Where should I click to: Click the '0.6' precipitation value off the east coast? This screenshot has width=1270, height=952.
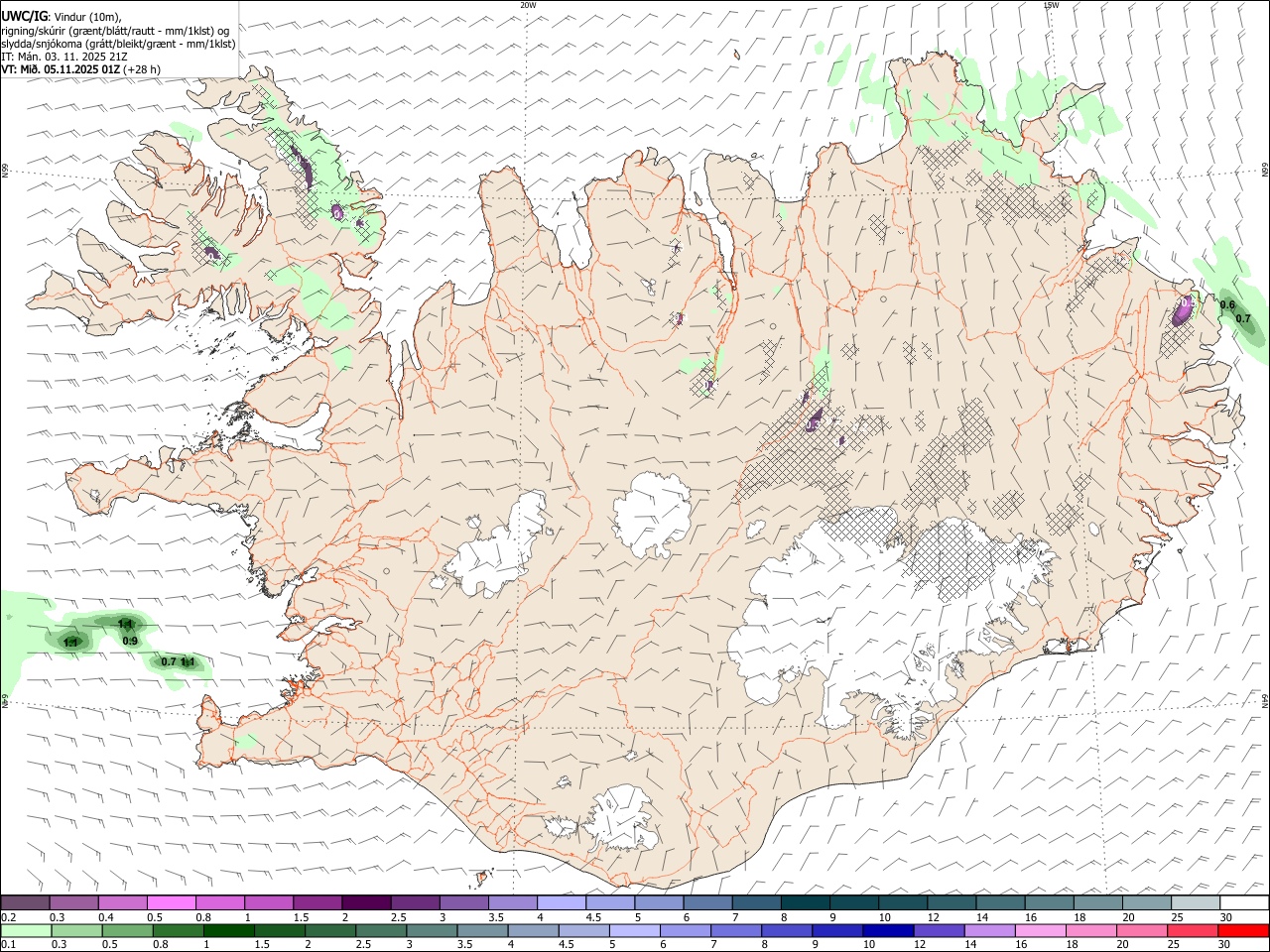click(1227, 305)
